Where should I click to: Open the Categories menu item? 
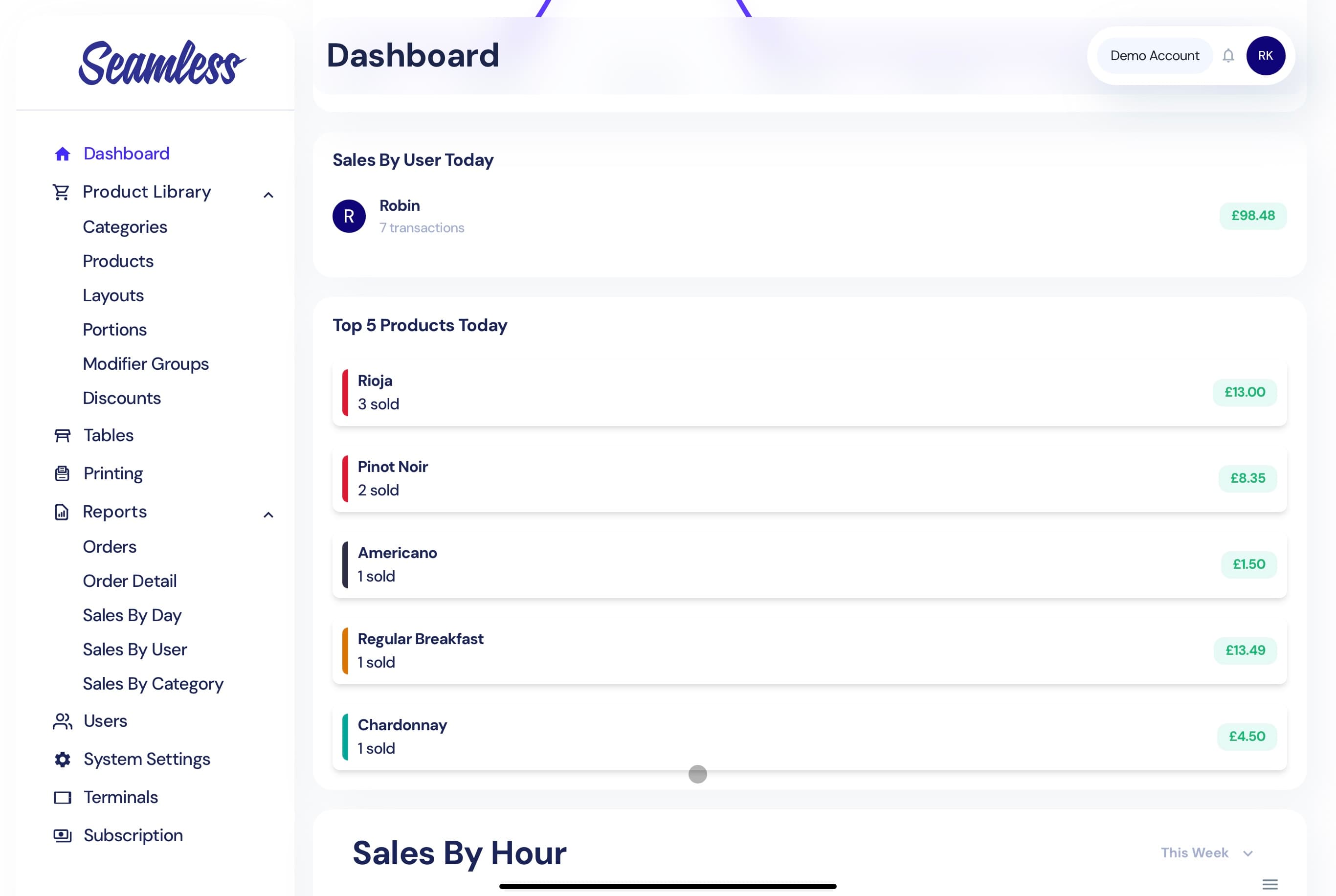125,227
